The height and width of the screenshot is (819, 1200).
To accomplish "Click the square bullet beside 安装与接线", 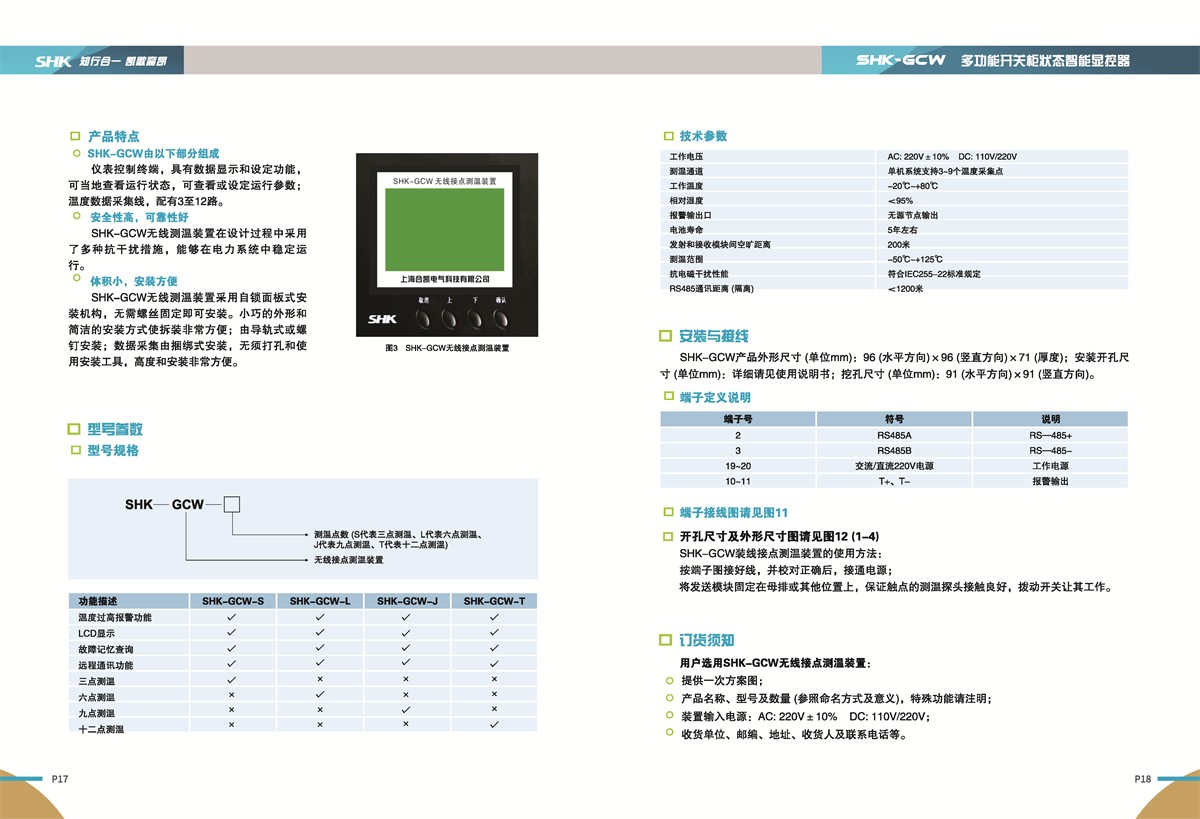I will tap(666, 336).
